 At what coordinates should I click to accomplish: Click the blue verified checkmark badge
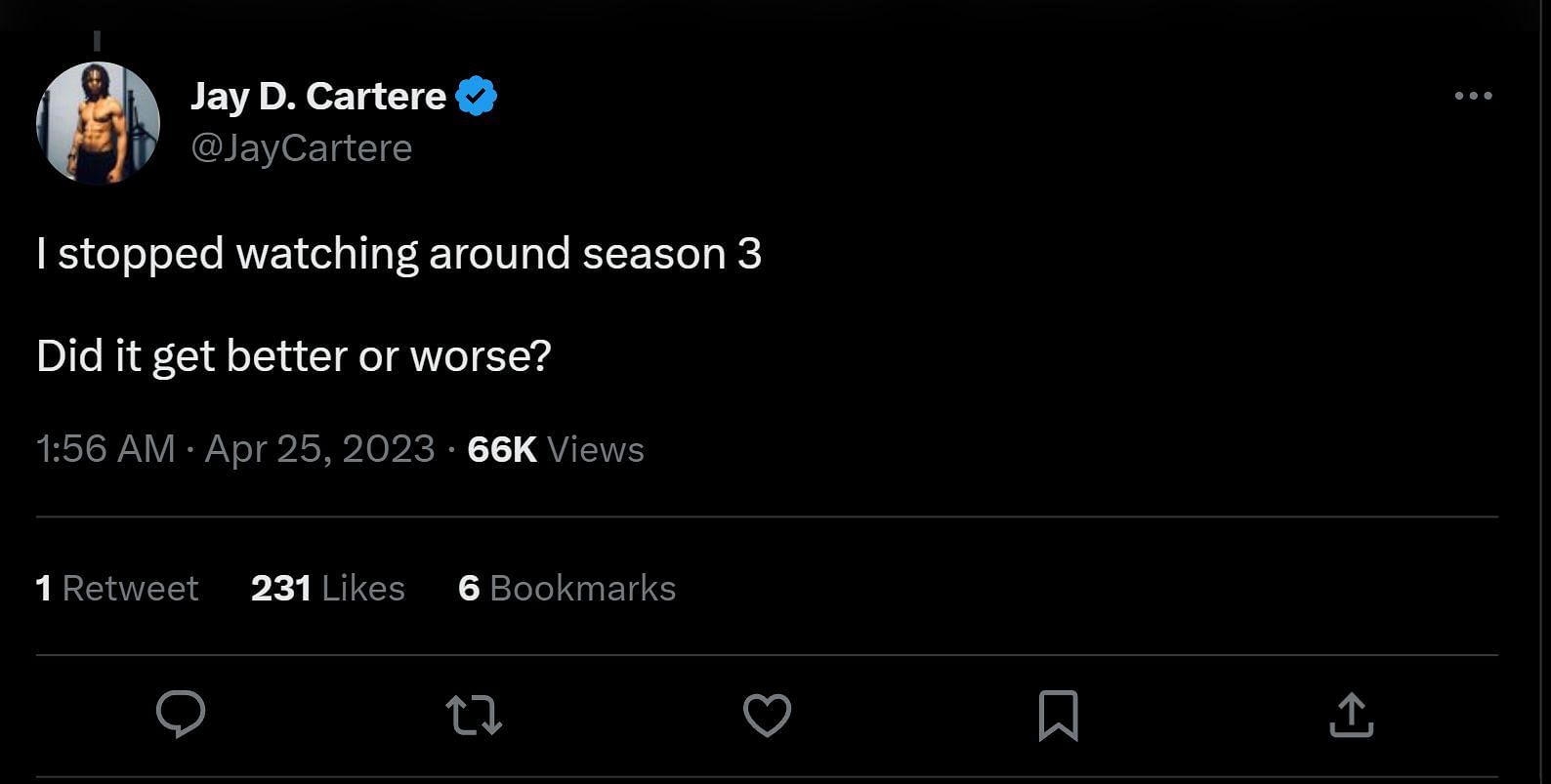pyautogui.click(x=477, y=96)
